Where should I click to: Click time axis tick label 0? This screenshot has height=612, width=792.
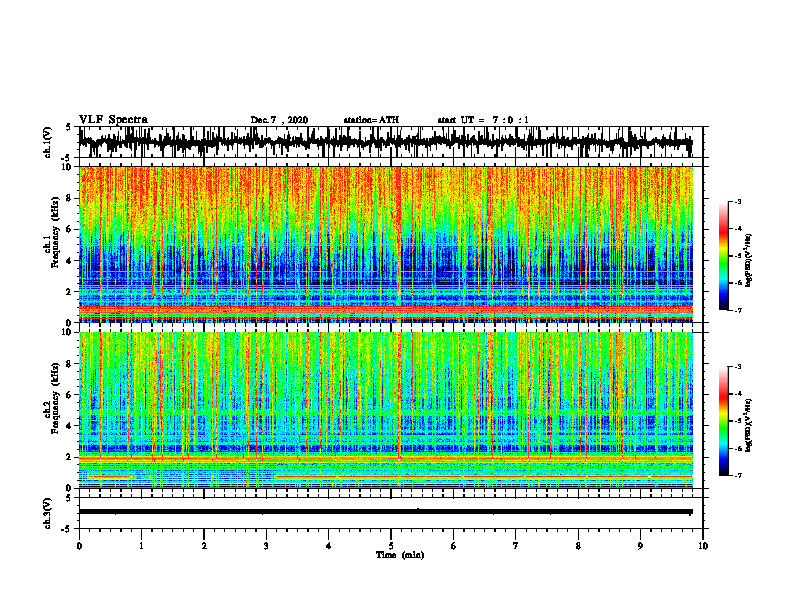[79, 546]
